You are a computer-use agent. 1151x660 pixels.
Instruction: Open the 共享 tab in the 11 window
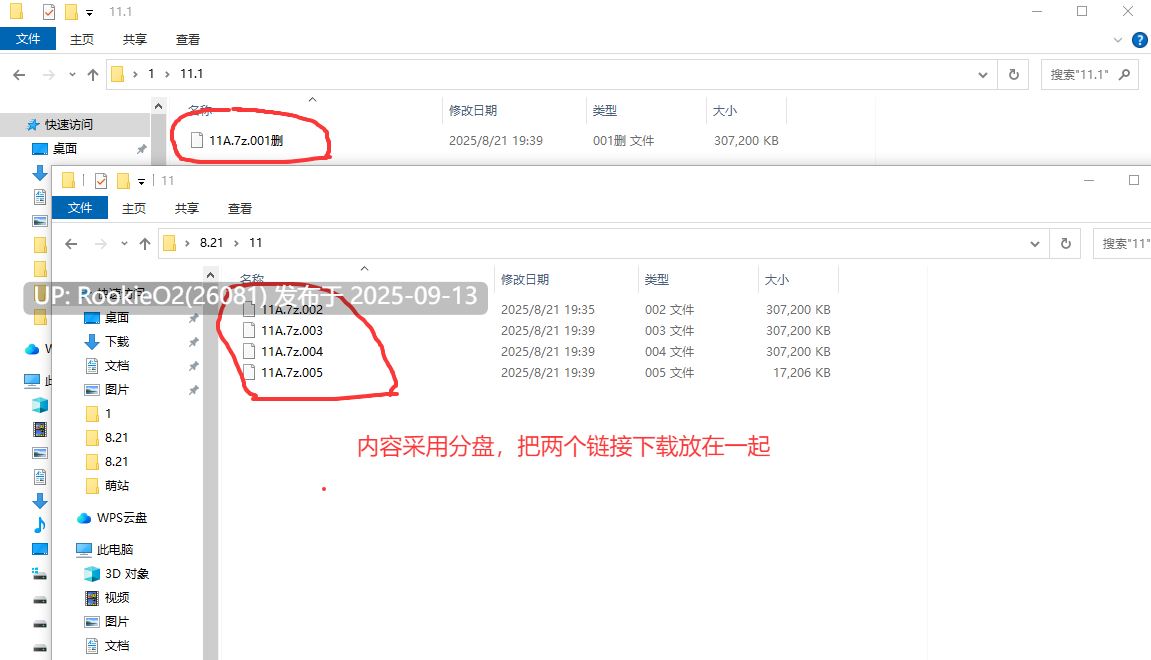(186, 208)
